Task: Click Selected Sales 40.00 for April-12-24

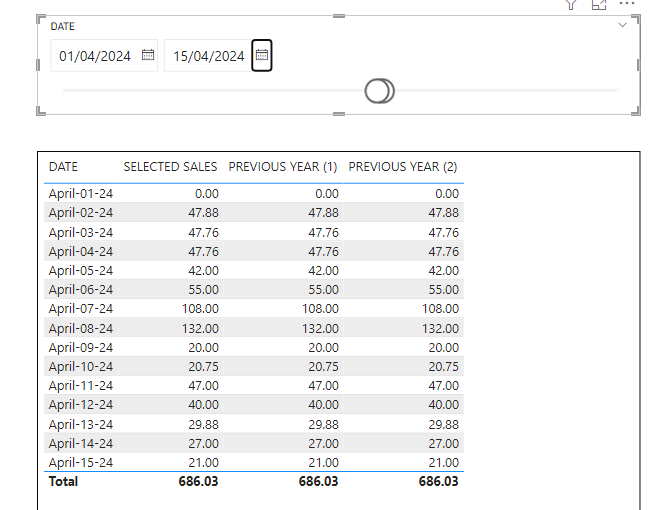Action: point(204,405)
